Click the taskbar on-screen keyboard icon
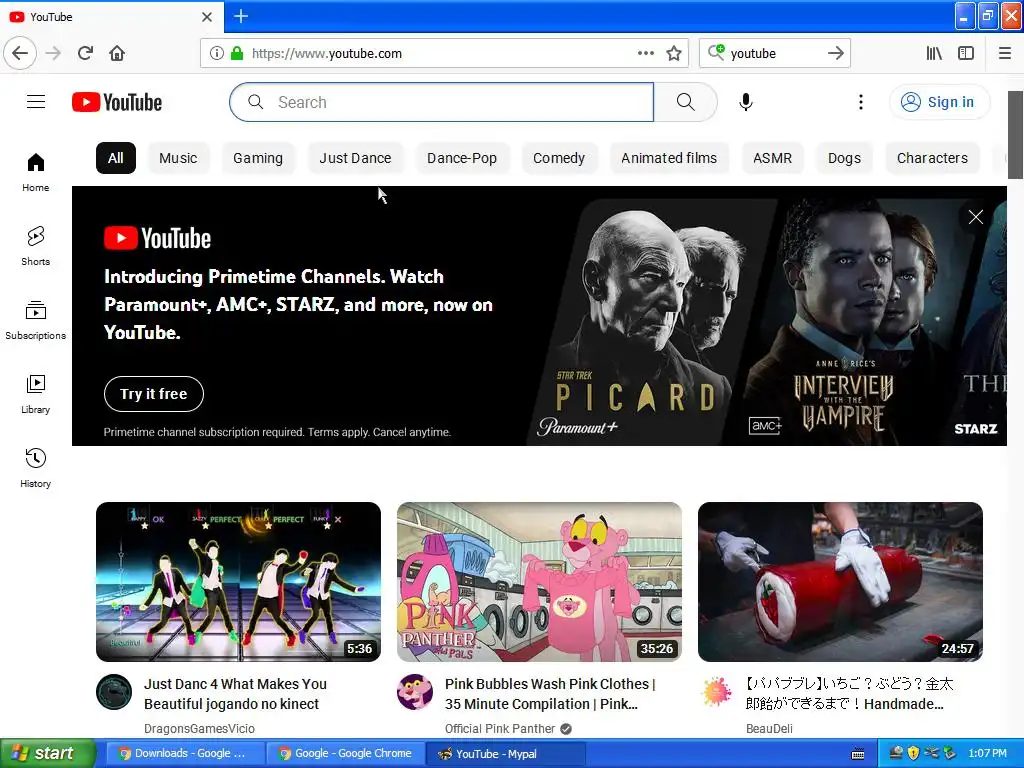This screenshot has width=1024, height=768. (858, 754)
